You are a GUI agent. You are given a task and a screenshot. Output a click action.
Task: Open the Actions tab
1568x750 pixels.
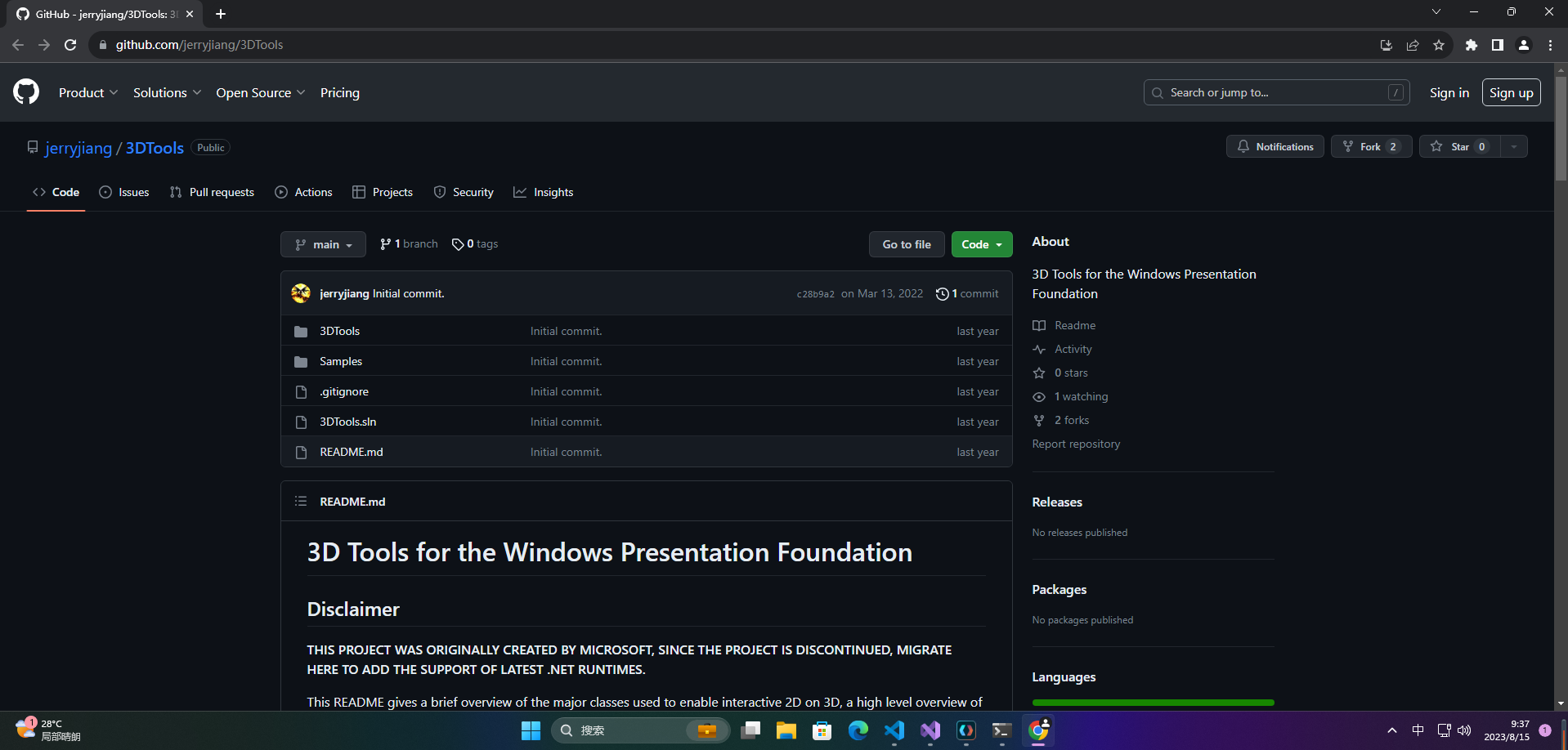coord(304,192)
